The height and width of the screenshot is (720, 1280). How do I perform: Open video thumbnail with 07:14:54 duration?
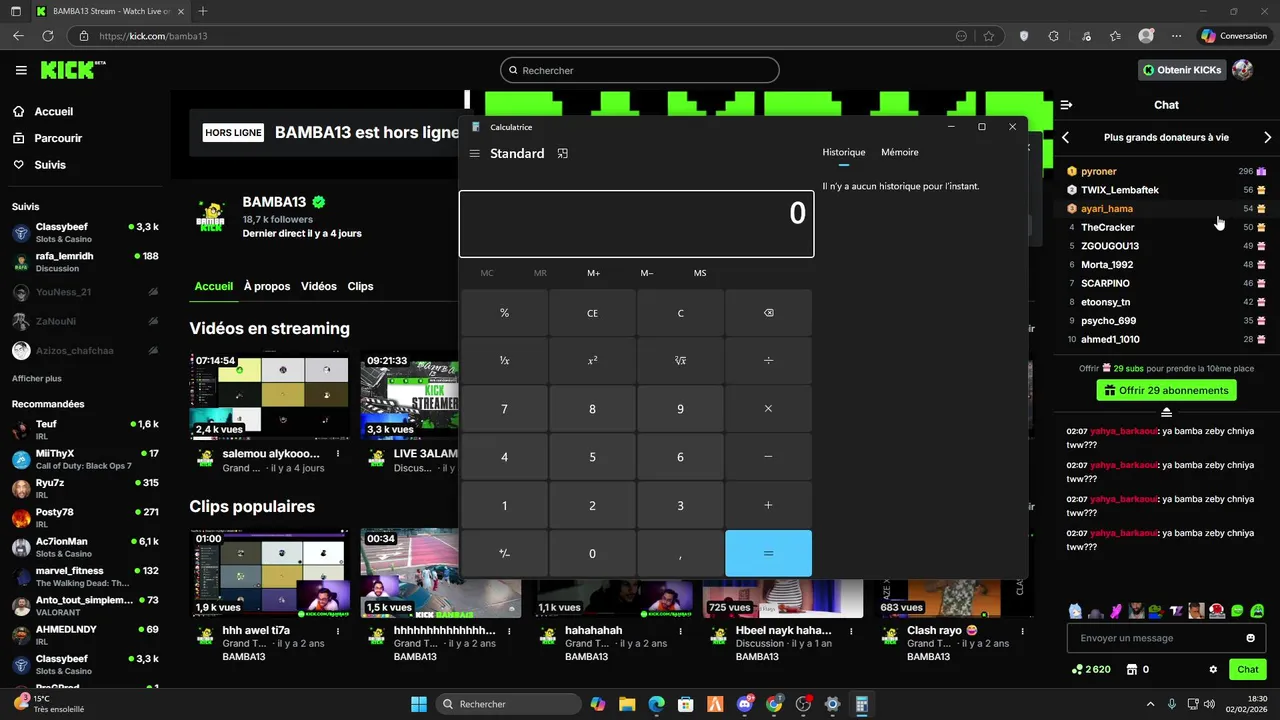[x=270, y=395]
